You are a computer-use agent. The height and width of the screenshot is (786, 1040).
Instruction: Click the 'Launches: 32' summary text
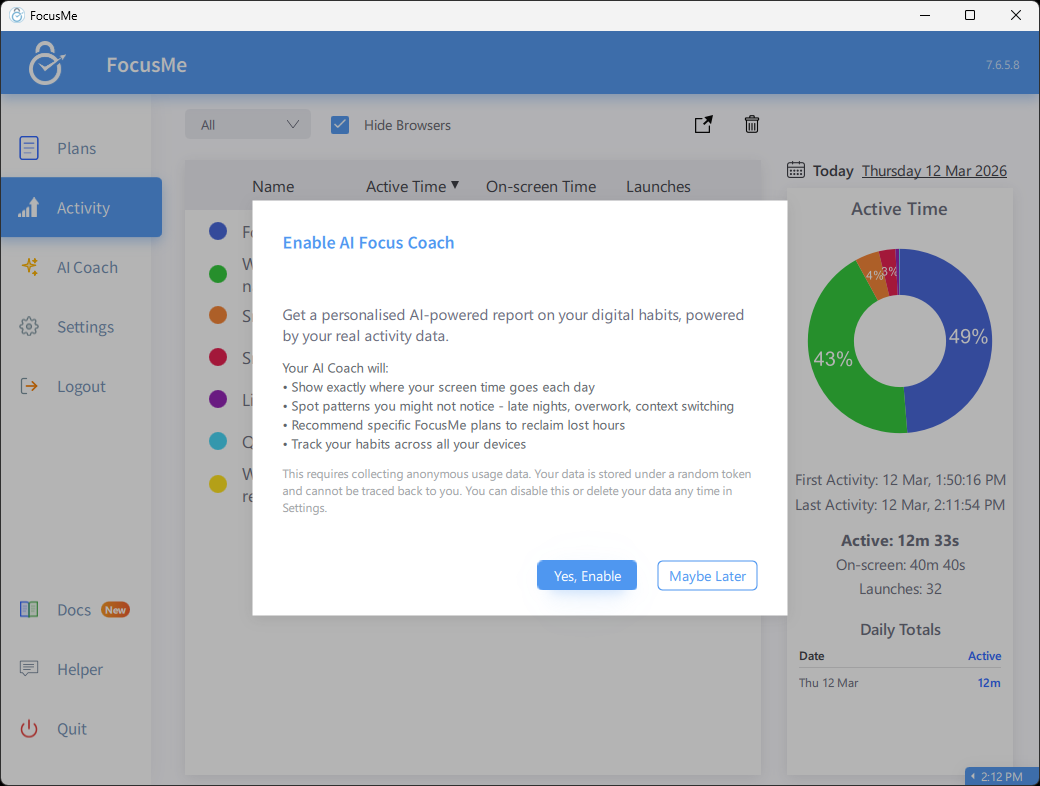(x=900, y=589)
